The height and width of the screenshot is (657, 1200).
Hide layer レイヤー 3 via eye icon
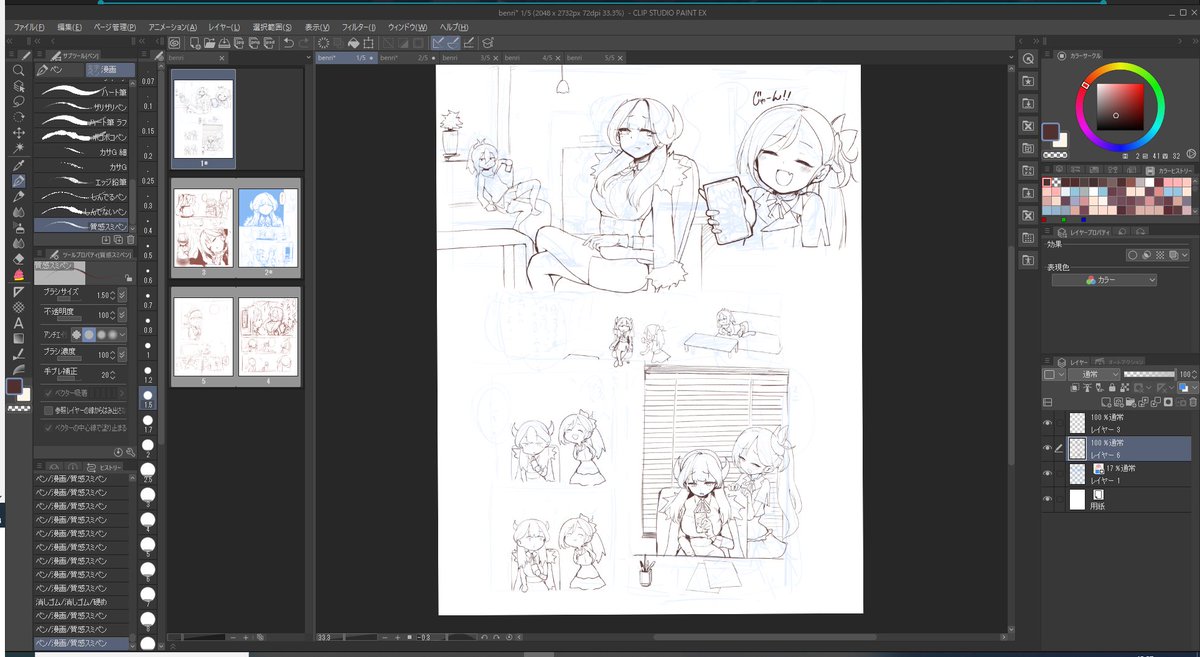pyautogui.click(x=1048, y=423)
